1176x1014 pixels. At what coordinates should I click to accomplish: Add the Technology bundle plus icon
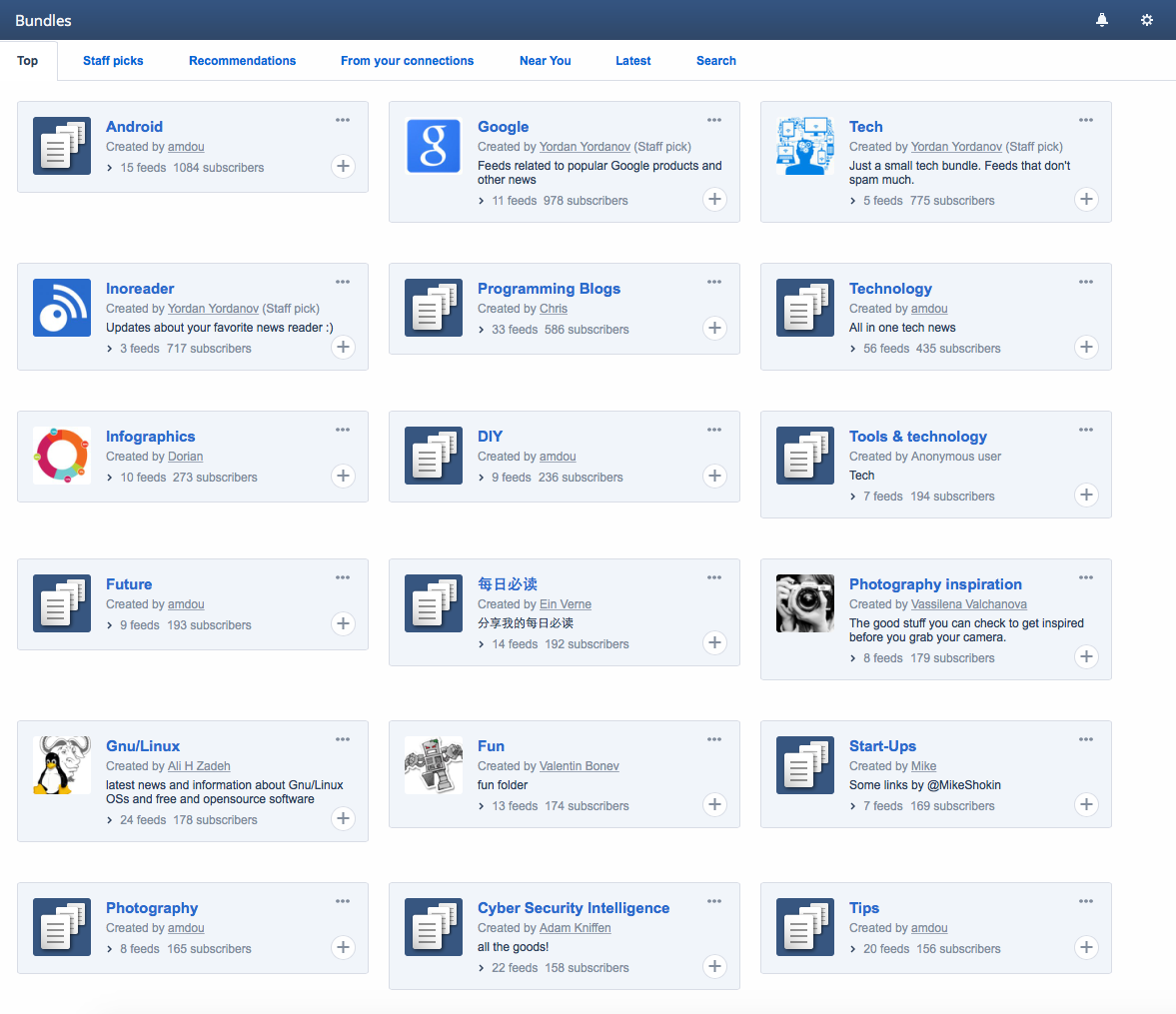point(1086,347)
